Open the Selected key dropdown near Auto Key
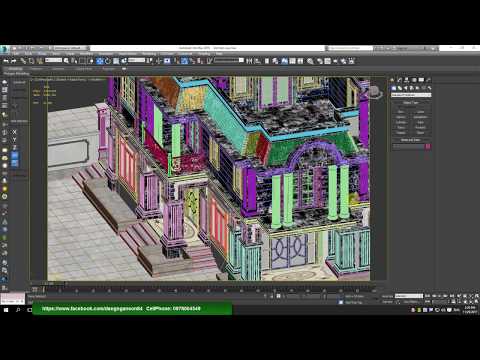 point(409,296)
